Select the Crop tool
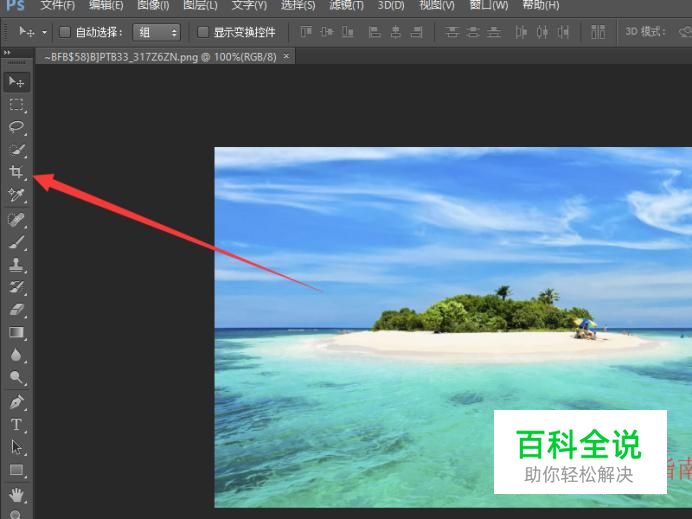 (x=16, y=172)
